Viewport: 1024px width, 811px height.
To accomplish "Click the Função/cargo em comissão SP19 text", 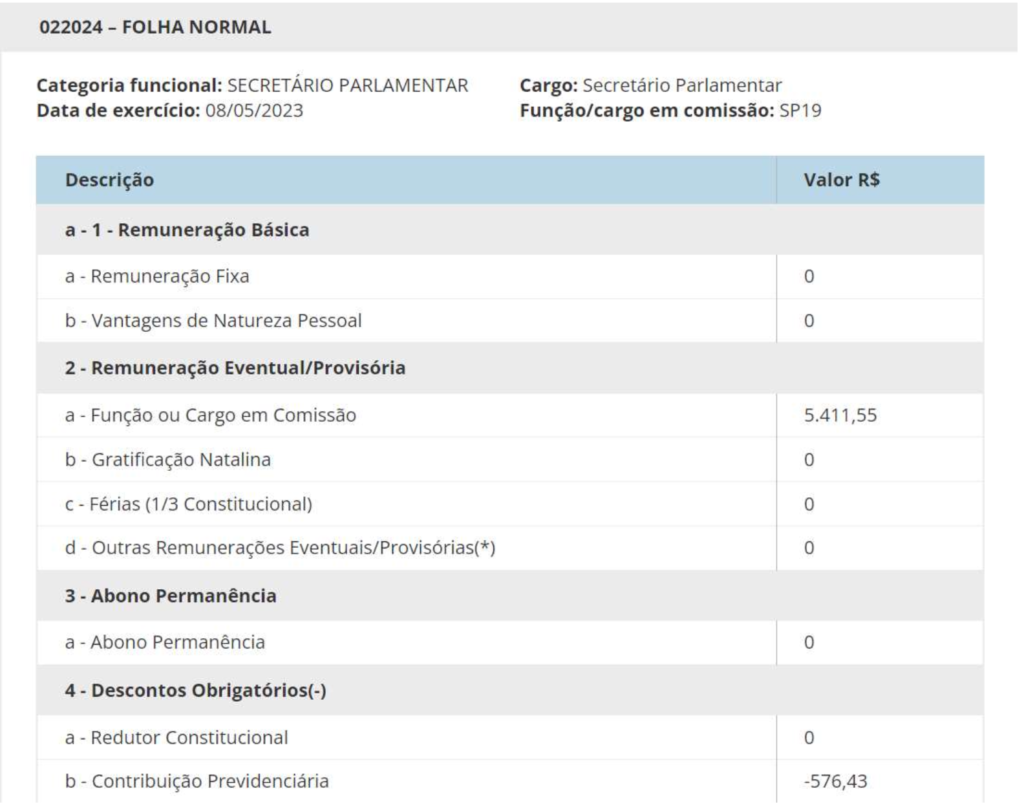I will point(670,111).
